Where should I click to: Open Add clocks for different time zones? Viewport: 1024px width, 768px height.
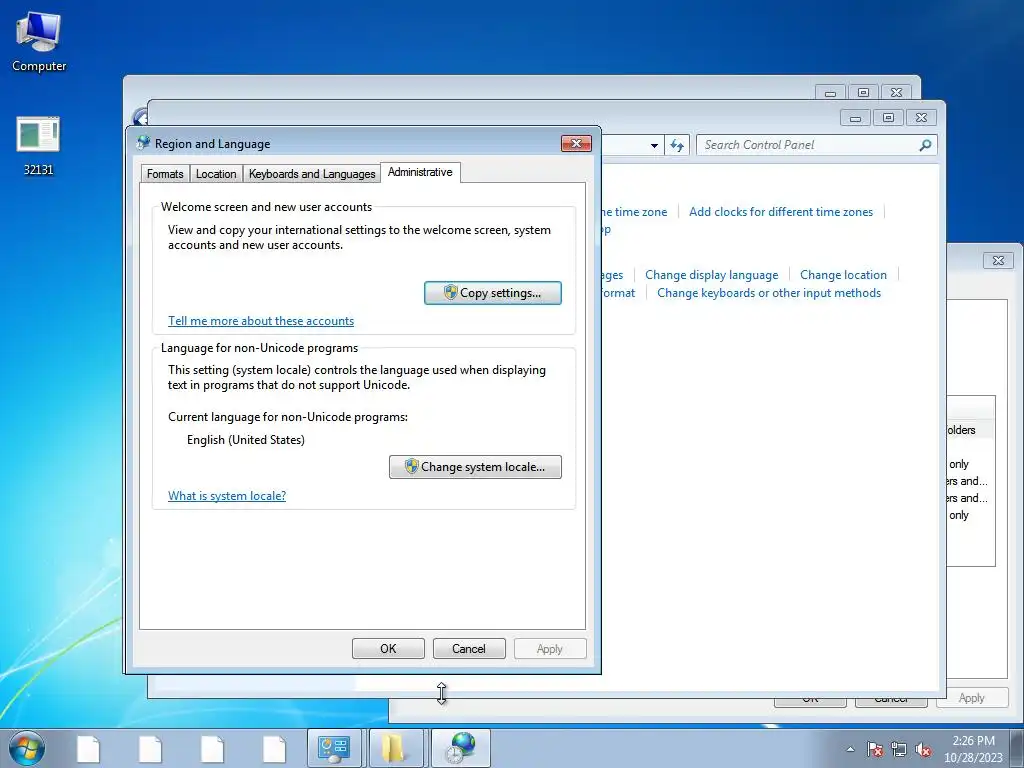coord(780,212)
